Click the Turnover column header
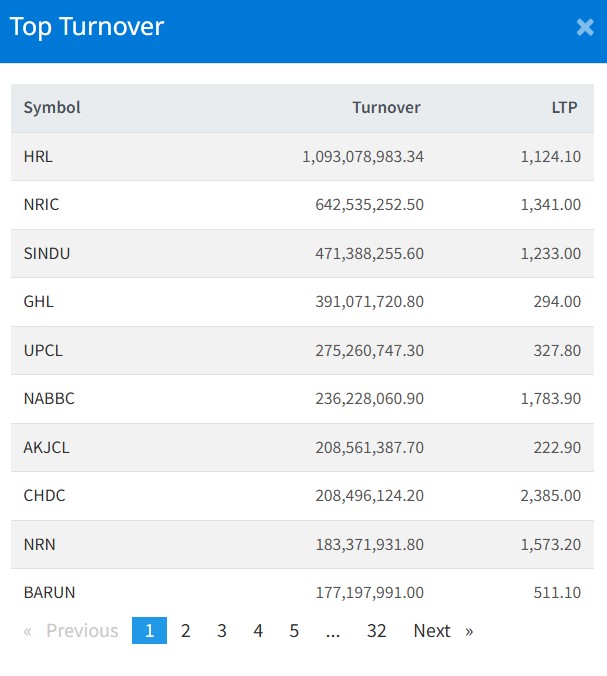Image resolution: width=607 pixels, height=676 pixels. coord(386,108)
